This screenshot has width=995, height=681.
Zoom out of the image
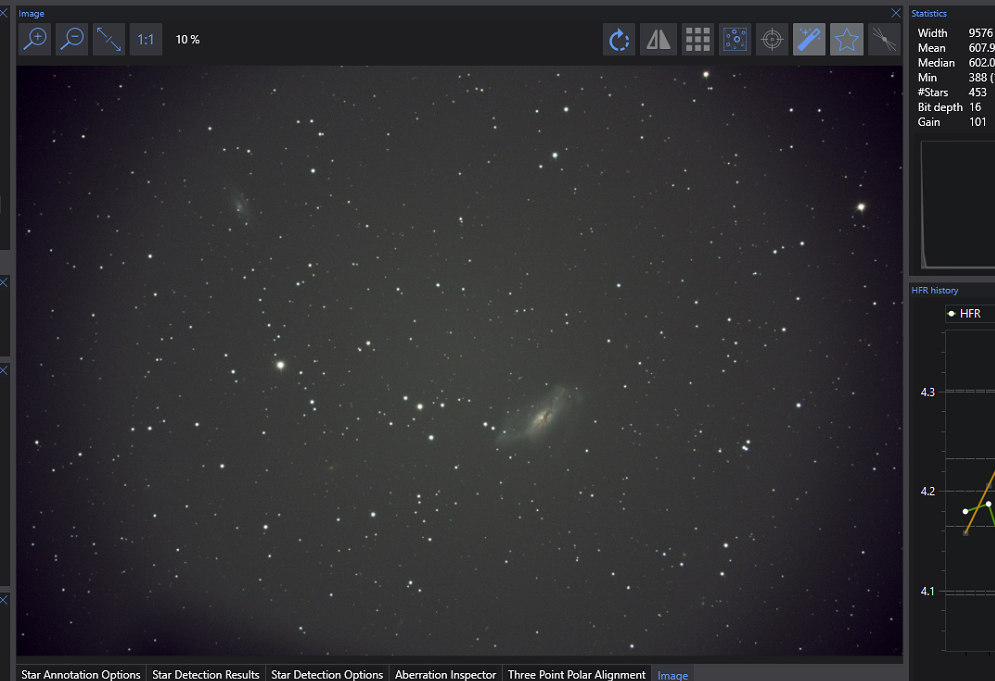pos(72,39)
